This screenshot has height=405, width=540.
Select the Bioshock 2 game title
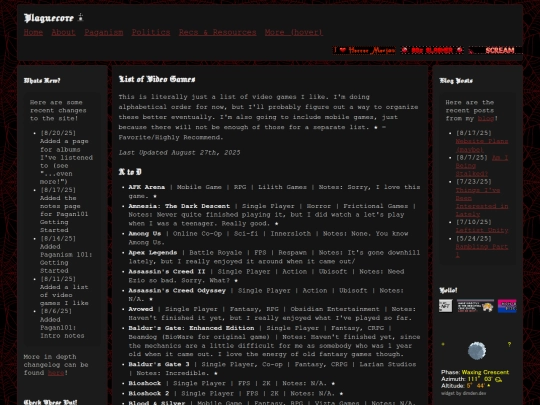tap(149, 393)
